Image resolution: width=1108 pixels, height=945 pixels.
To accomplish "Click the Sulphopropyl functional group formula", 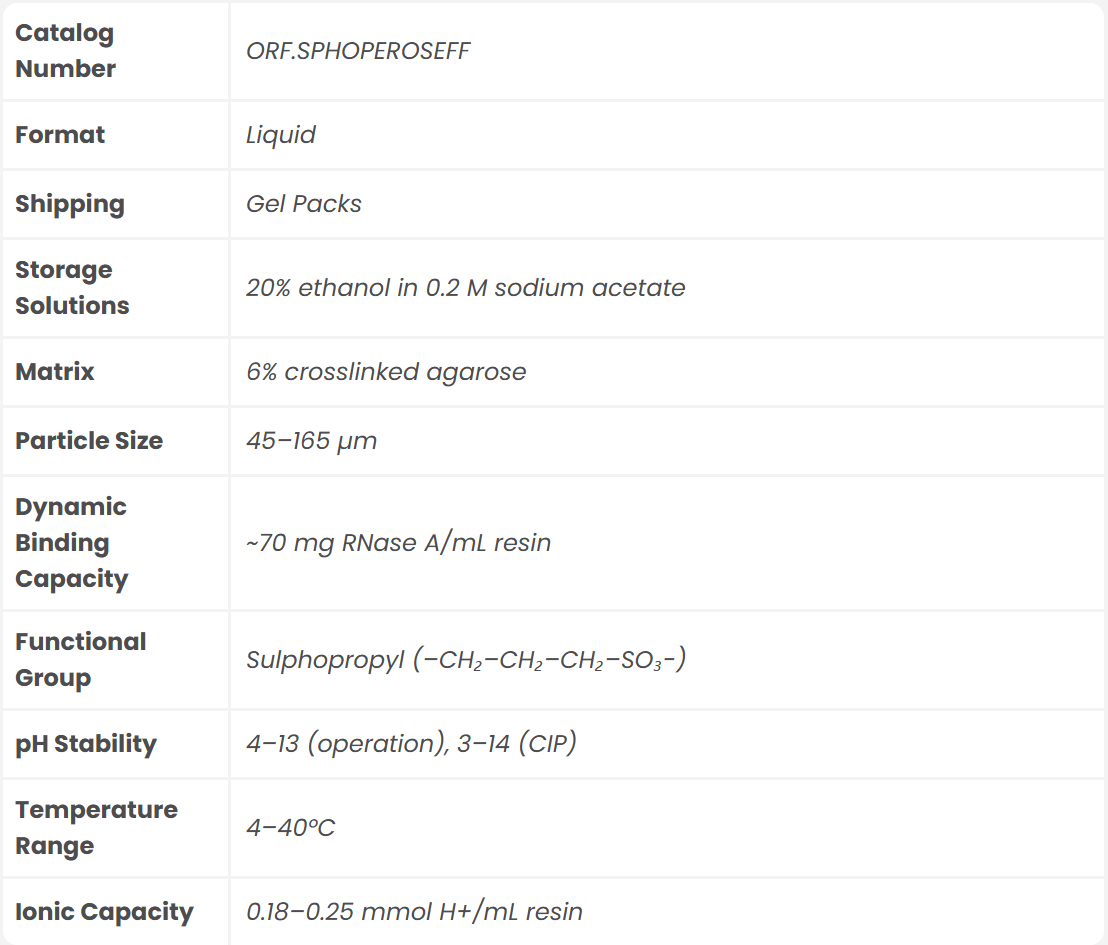I will [466, 660].
